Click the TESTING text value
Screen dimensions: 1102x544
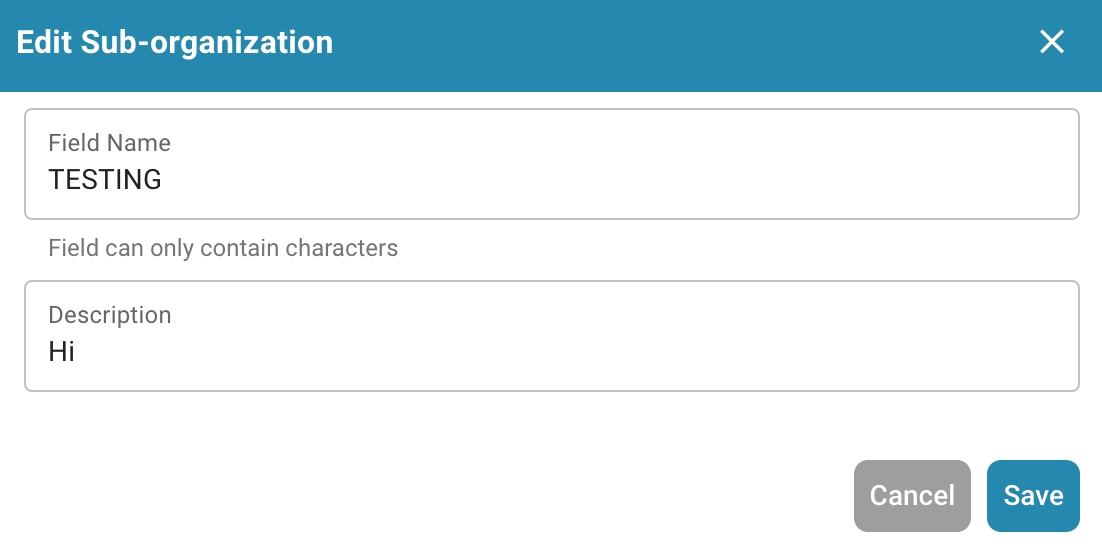(105, 180)
